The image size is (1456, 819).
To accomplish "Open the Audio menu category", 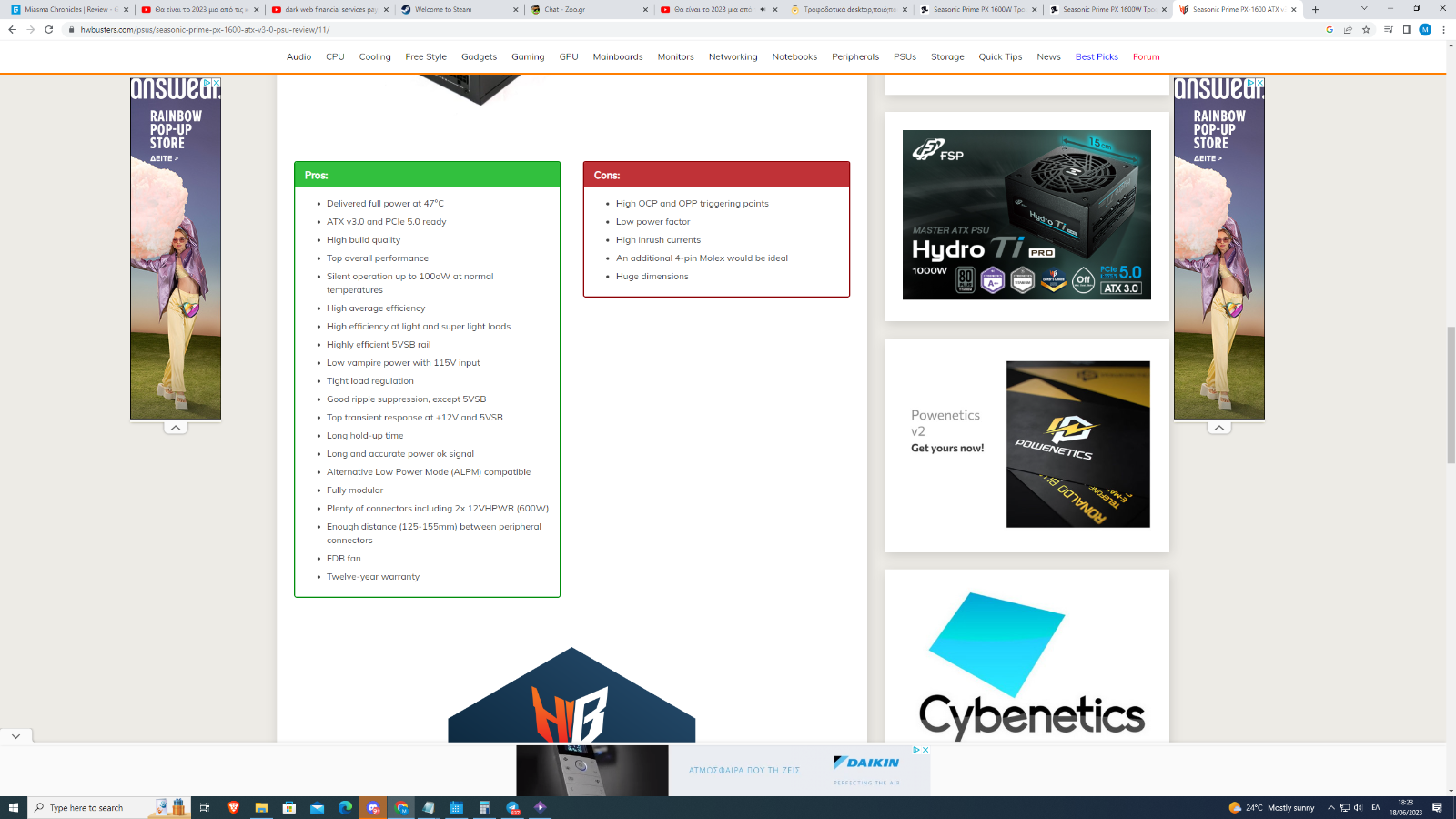I will tap(298, 56).
